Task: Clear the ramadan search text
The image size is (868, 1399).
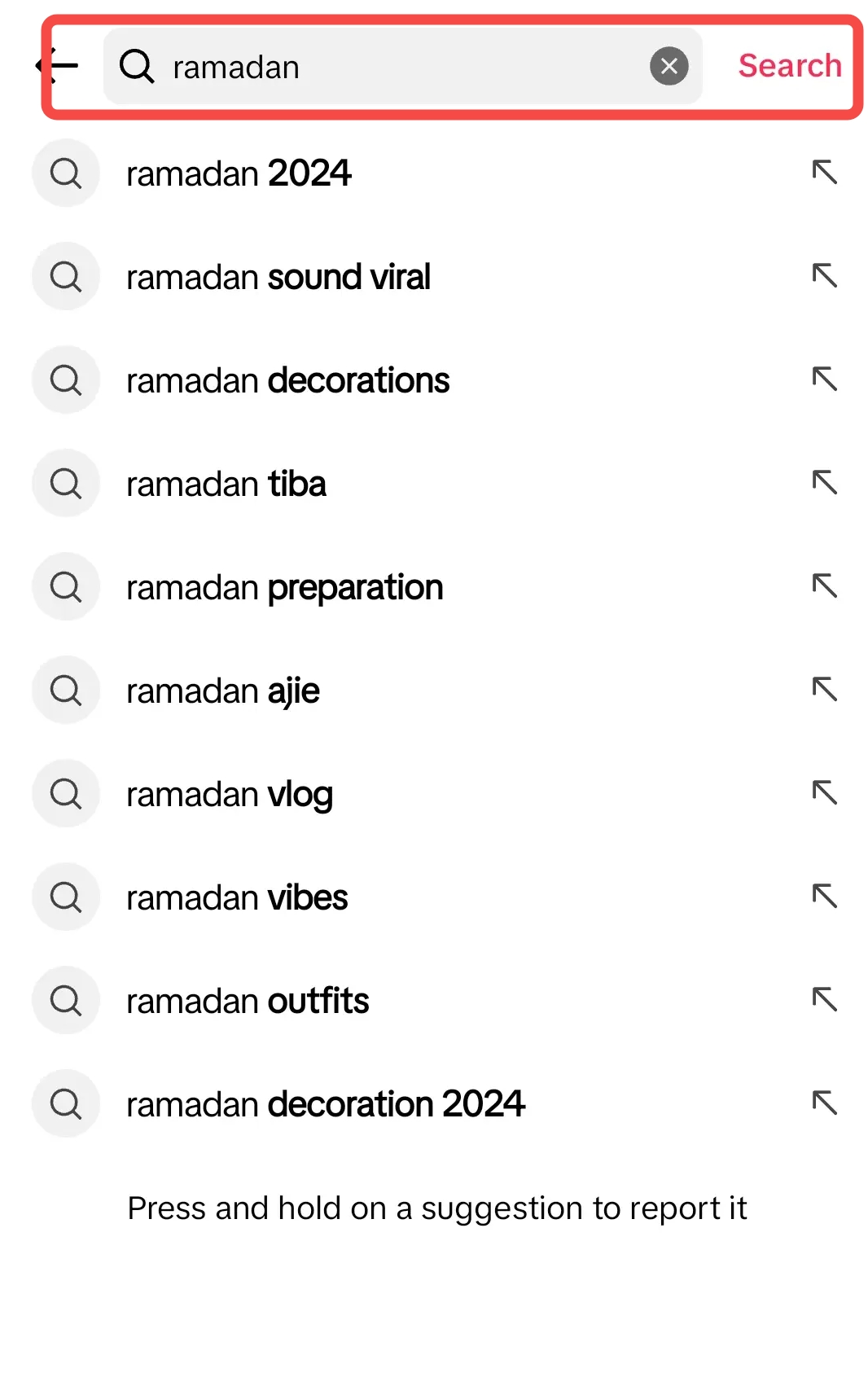Action: (669, 66)
